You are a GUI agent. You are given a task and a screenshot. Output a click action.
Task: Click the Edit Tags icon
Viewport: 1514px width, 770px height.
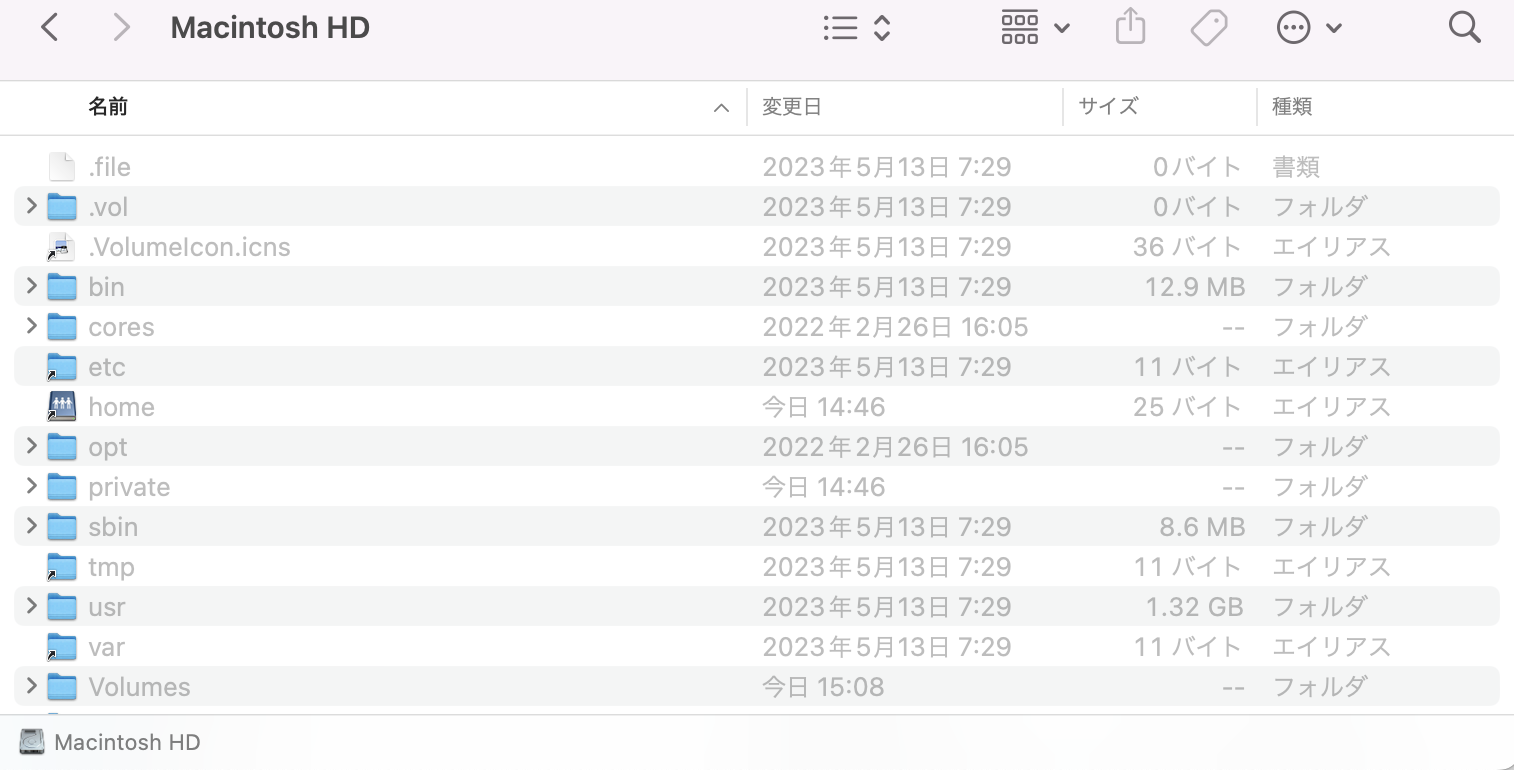[1208, 28]
